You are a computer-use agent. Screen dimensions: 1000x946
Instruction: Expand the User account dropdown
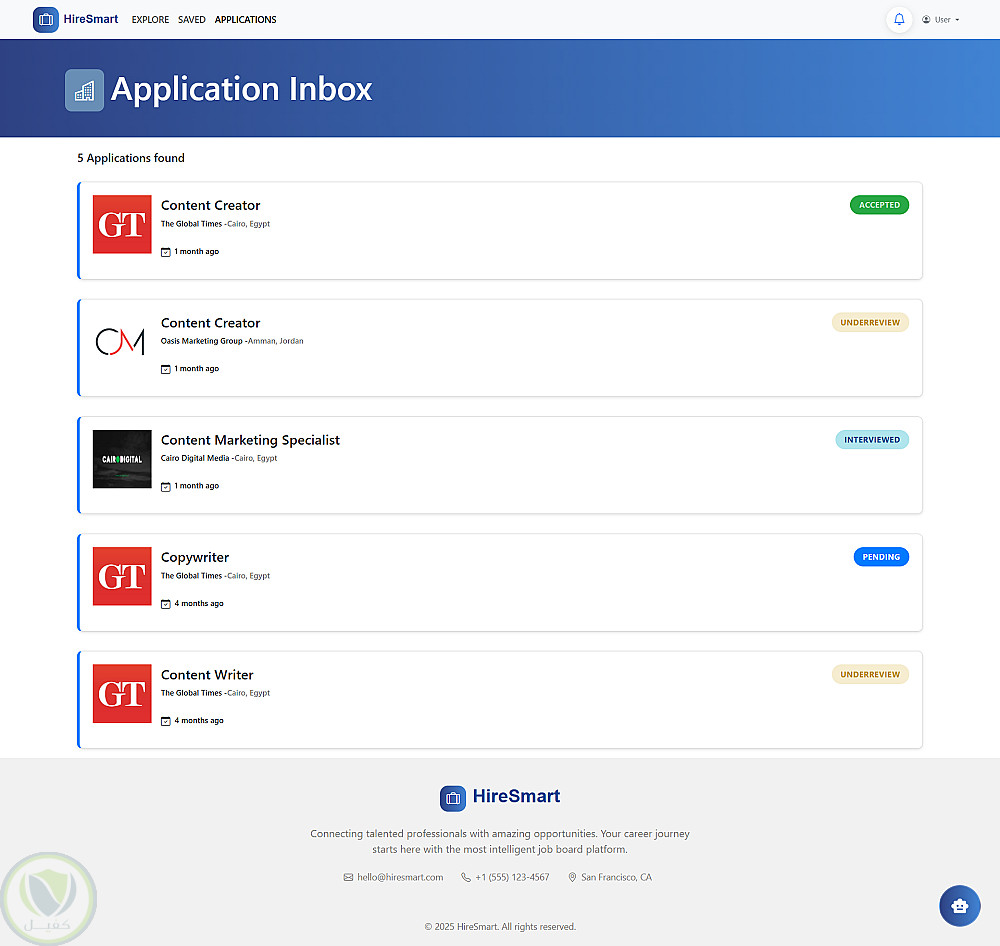(940, 20)
